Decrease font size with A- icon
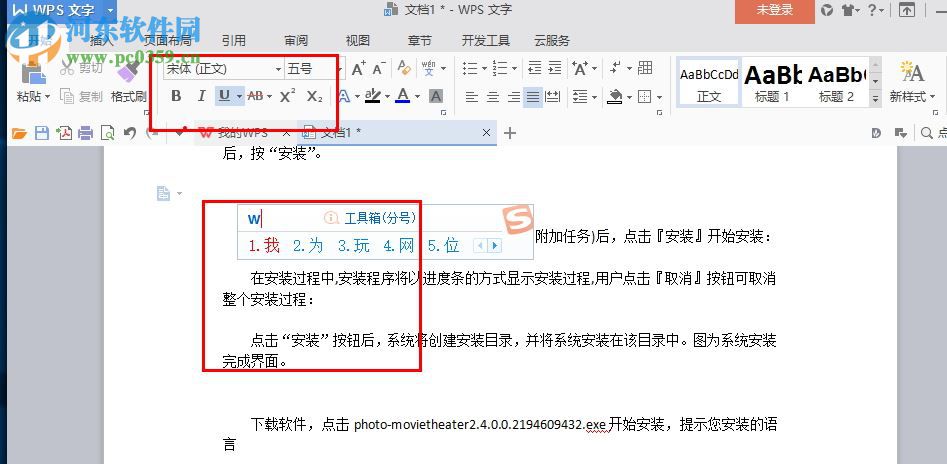Screen dimensions: 947x464 coord(379,68)
